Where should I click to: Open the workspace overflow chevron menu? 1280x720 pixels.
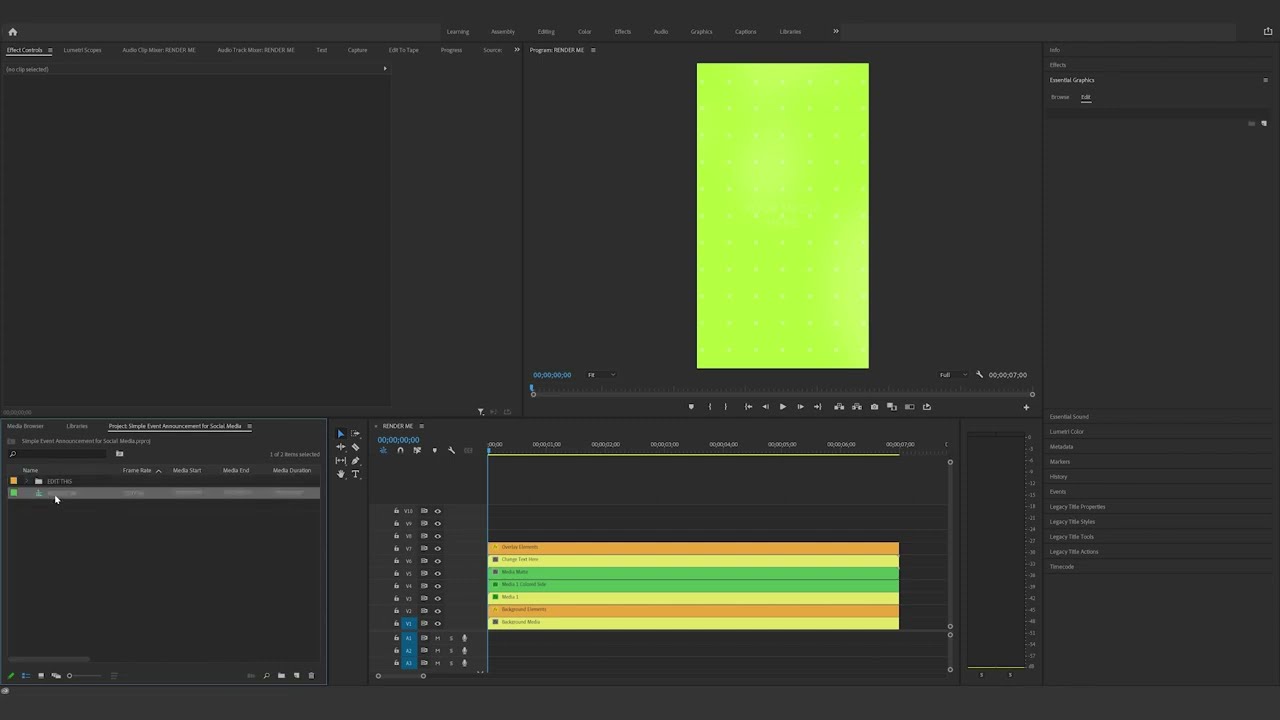coord(836,31)
